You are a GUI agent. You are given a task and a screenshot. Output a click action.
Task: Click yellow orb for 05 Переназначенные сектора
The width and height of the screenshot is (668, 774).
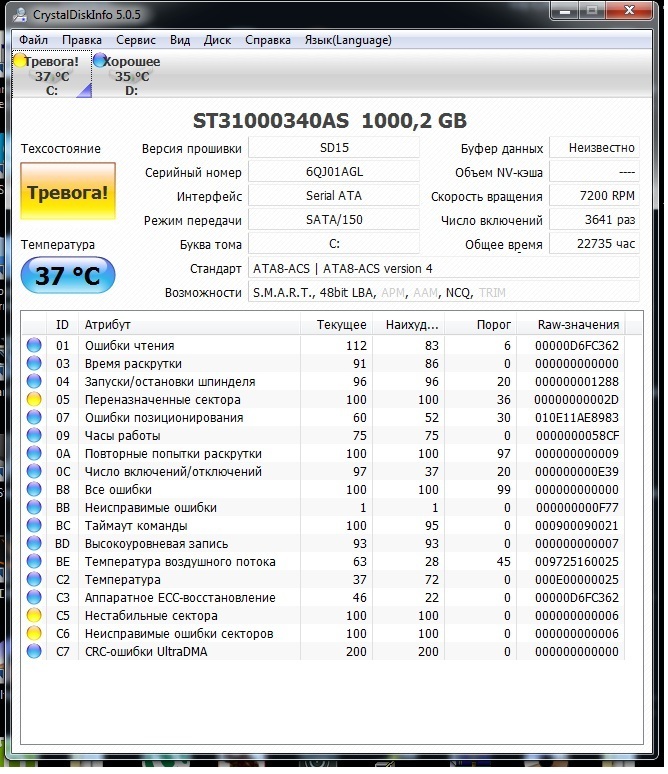click(x=34, y=399)
